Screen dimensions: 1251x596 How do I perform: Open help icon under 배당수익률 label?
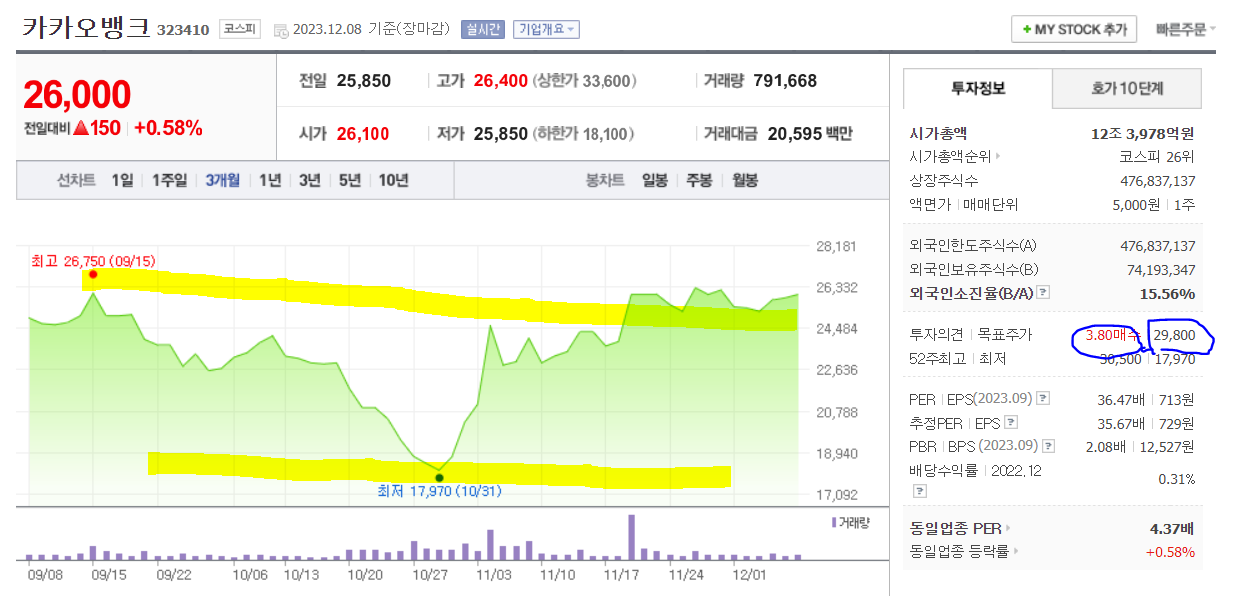pyautogui.click(x=918, y=492)
